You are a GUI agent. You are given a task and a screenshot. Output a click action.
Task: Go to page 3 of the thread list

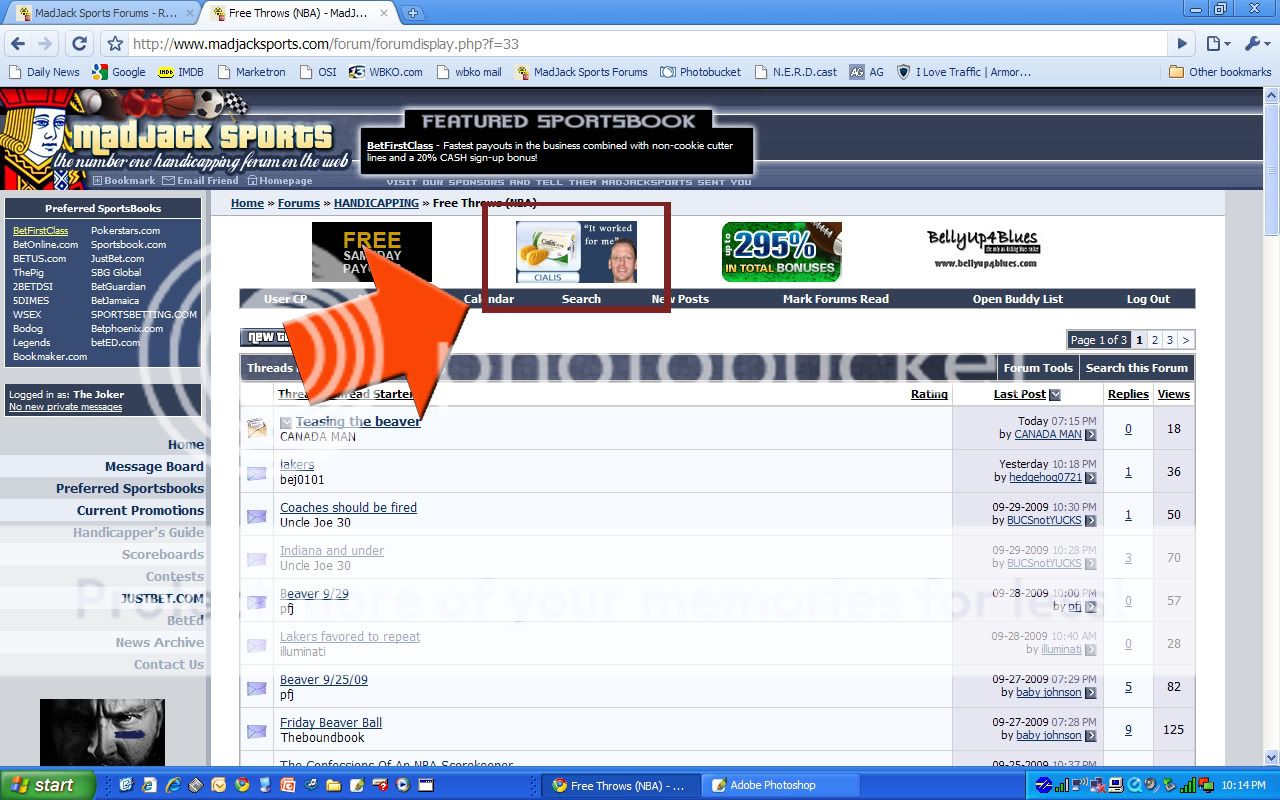1169,340
